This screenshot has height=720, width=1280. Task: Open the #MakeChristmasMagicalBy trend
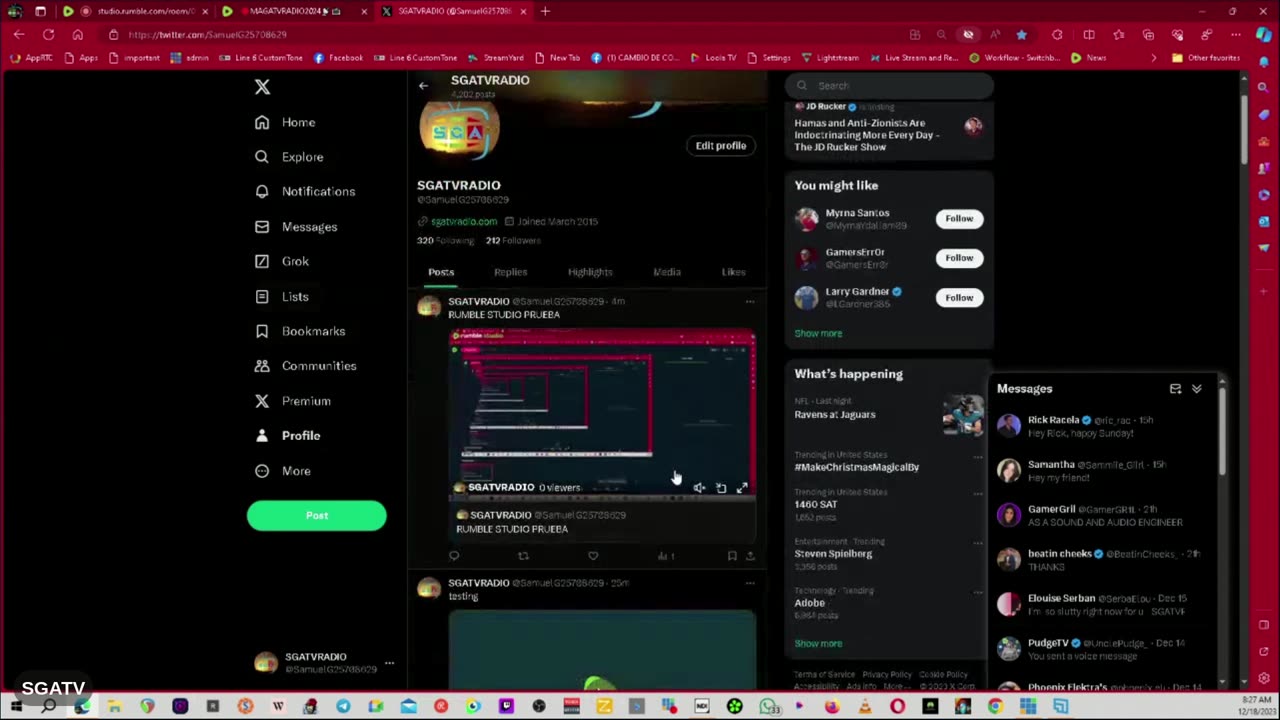857,467
